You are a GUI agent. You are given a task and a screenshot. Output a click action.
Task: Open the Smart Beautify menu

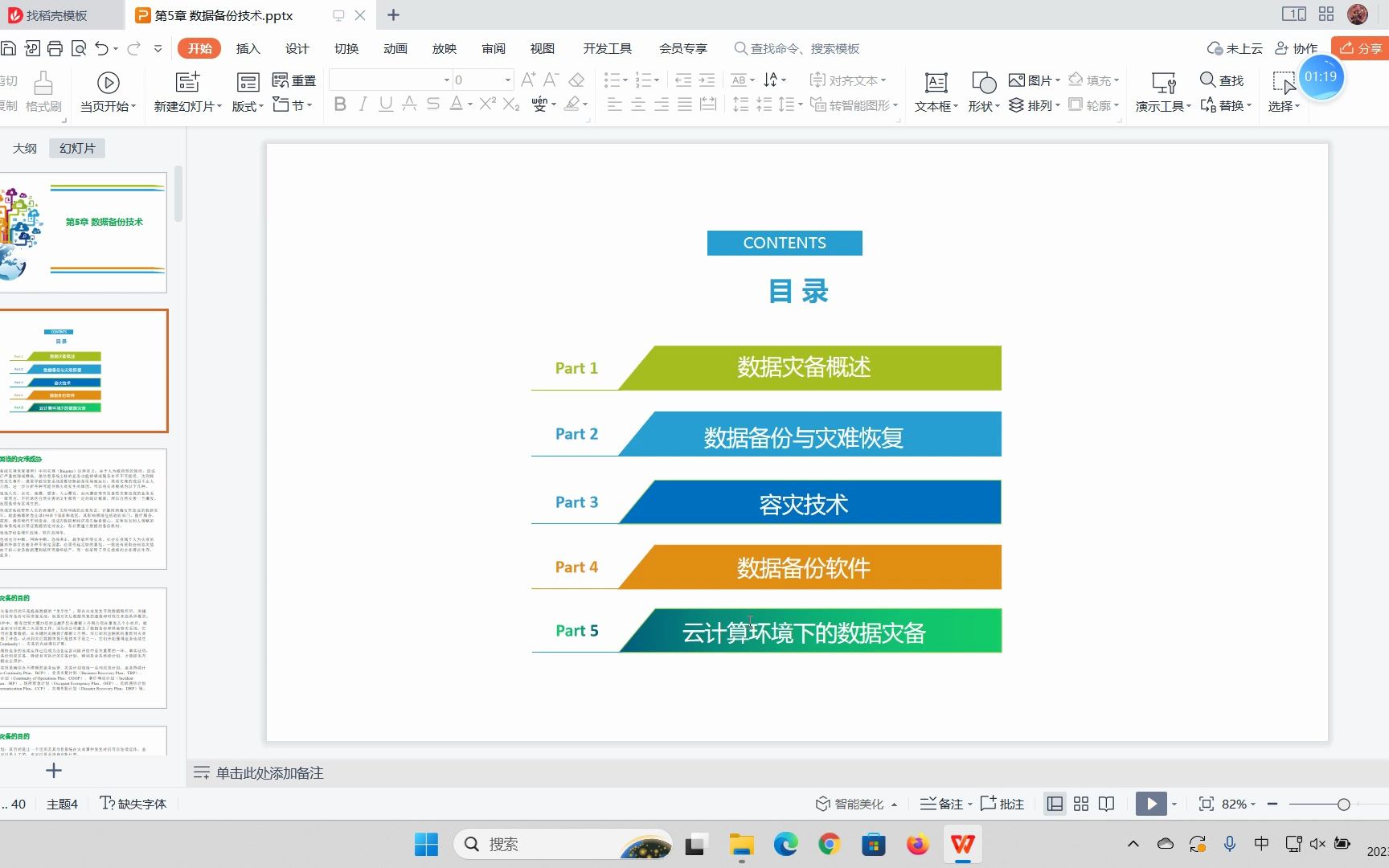[x=856, y=804]
